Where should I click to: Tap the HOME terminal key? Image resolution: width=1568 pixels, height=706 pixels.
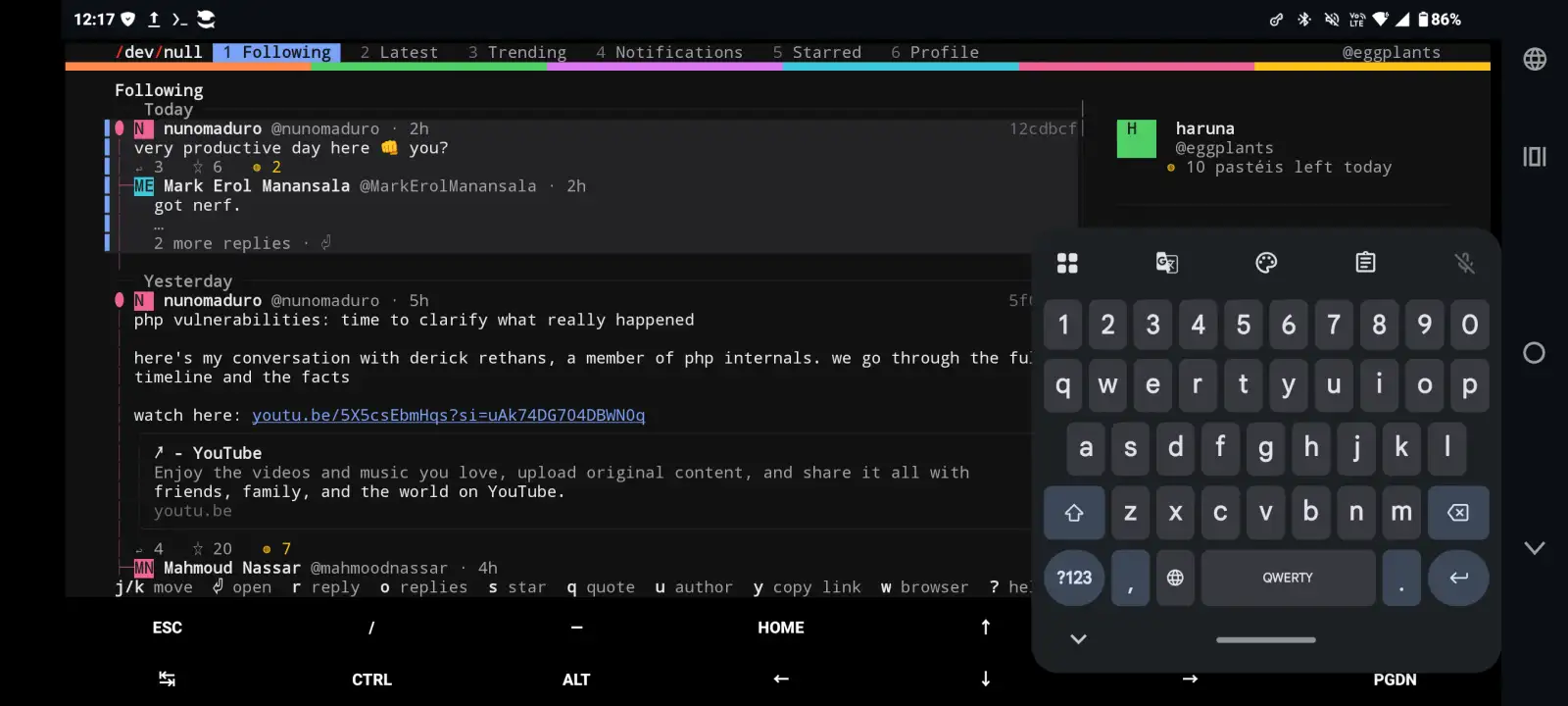(x=781, y=628)
